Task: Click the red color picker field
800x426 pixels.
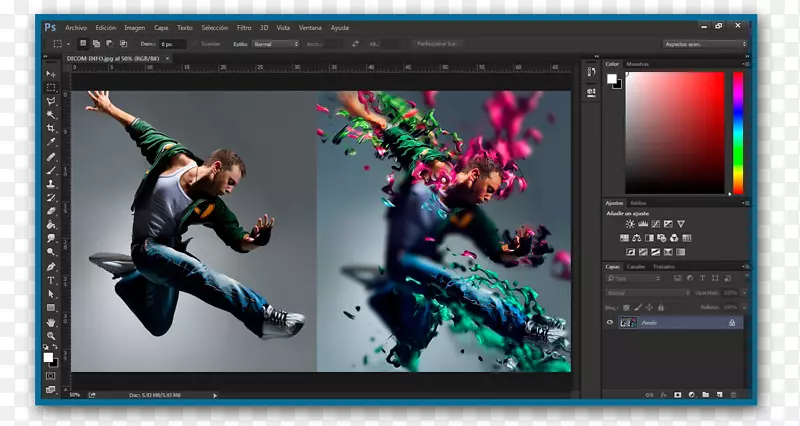Action: (674, 133)
